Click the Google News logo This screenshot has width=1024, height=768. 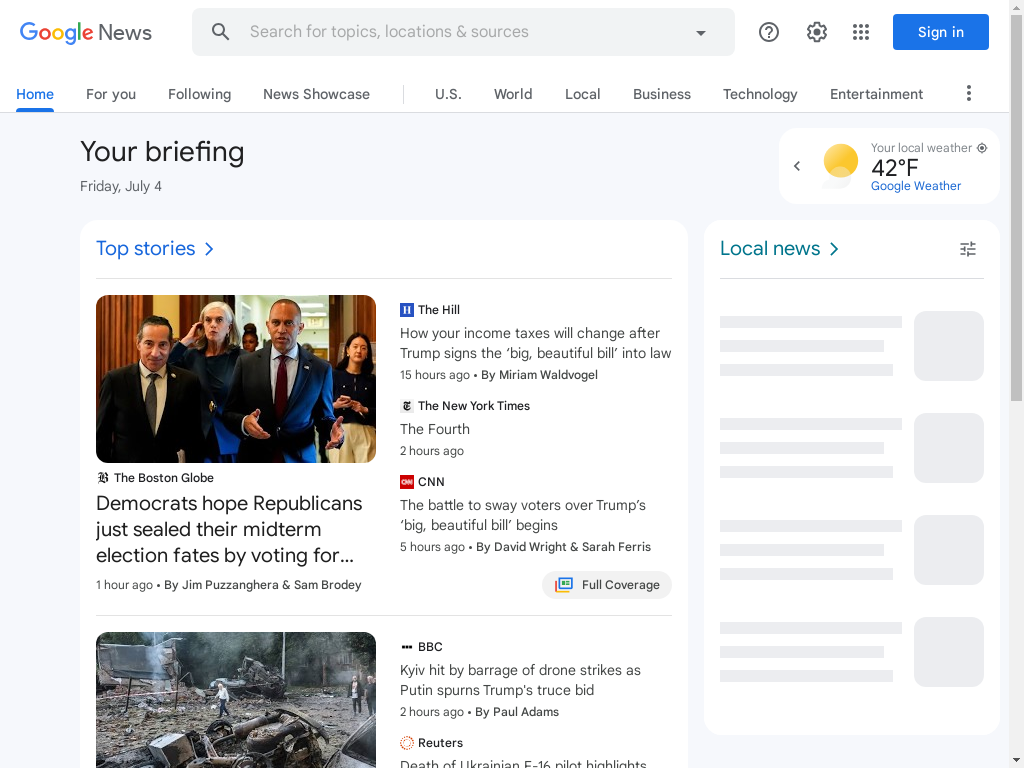click(86, 32)
